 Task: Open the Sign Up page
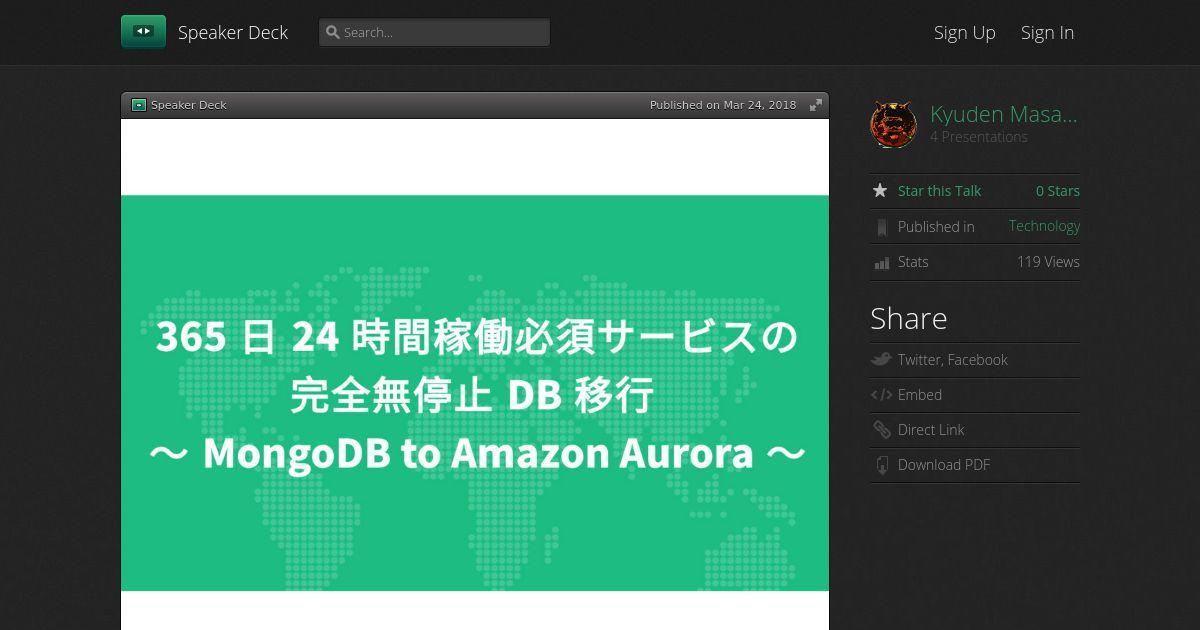964,32
